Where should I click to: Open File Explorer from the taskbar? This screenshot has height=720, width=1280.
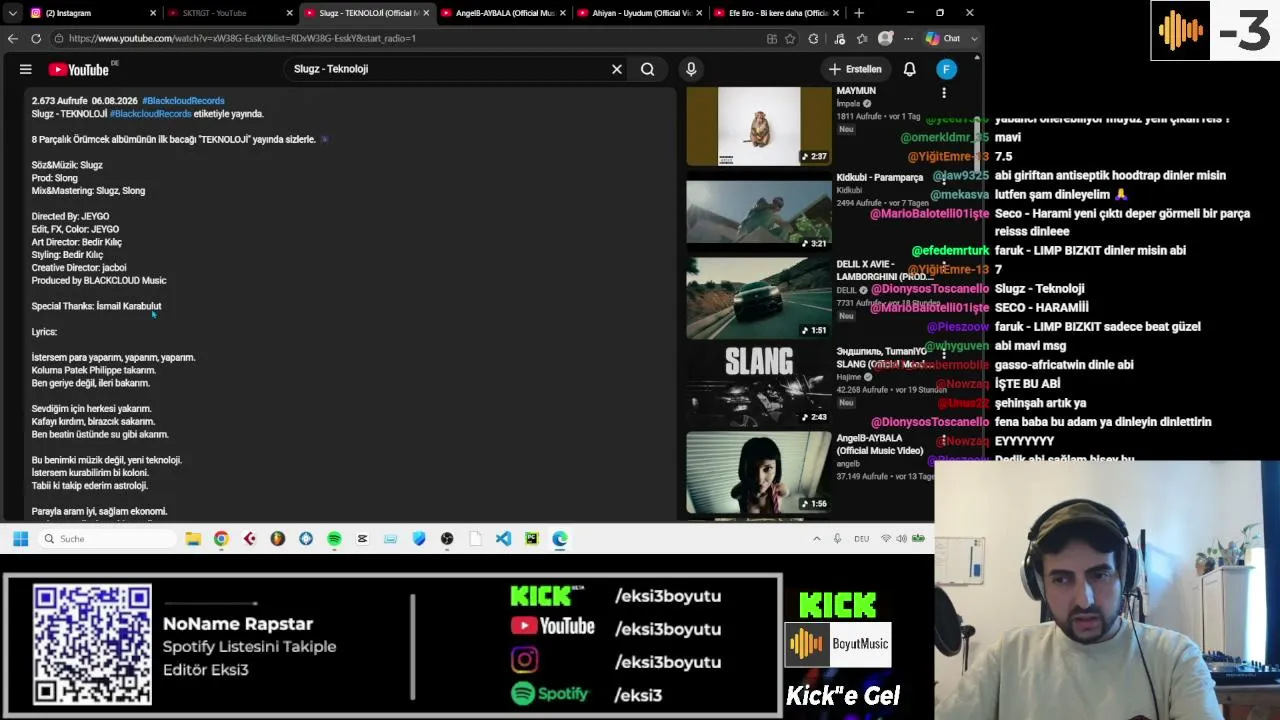tap(193, 539)
